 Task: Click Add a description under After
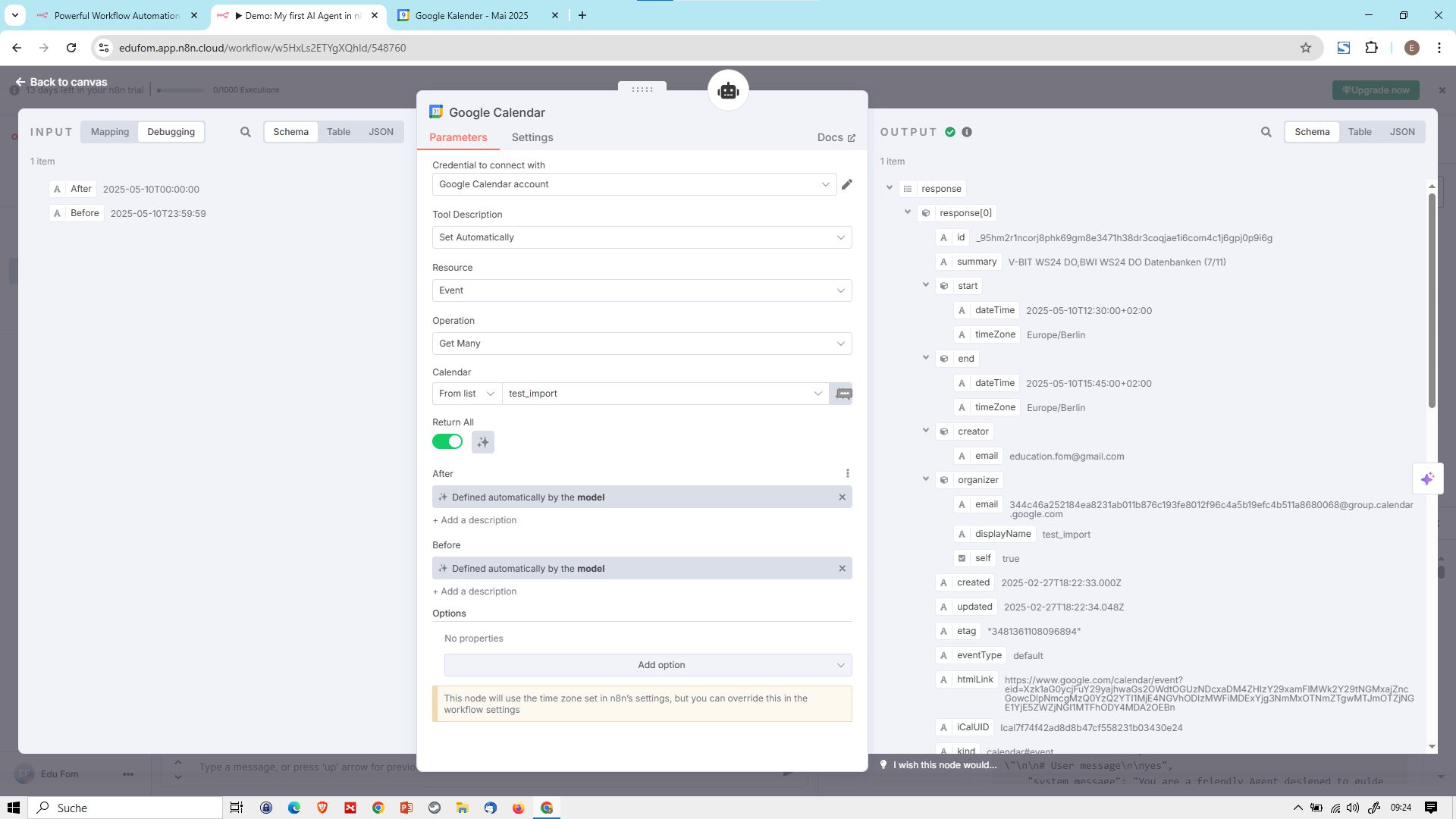[475, 520]
